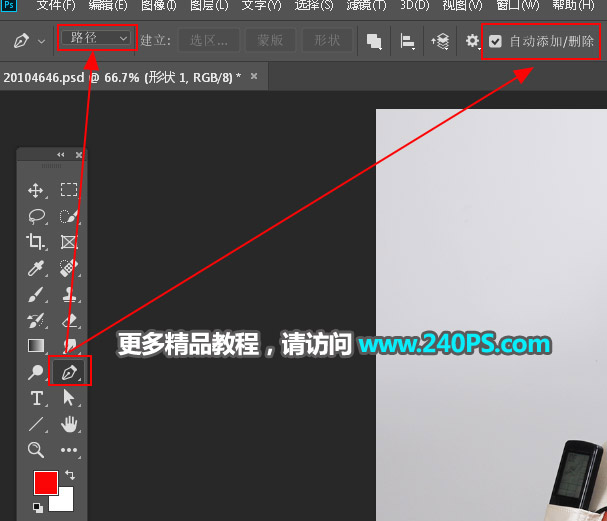Close the floating toolbox panel
This screenshot has height=521, width=607.
79,155
